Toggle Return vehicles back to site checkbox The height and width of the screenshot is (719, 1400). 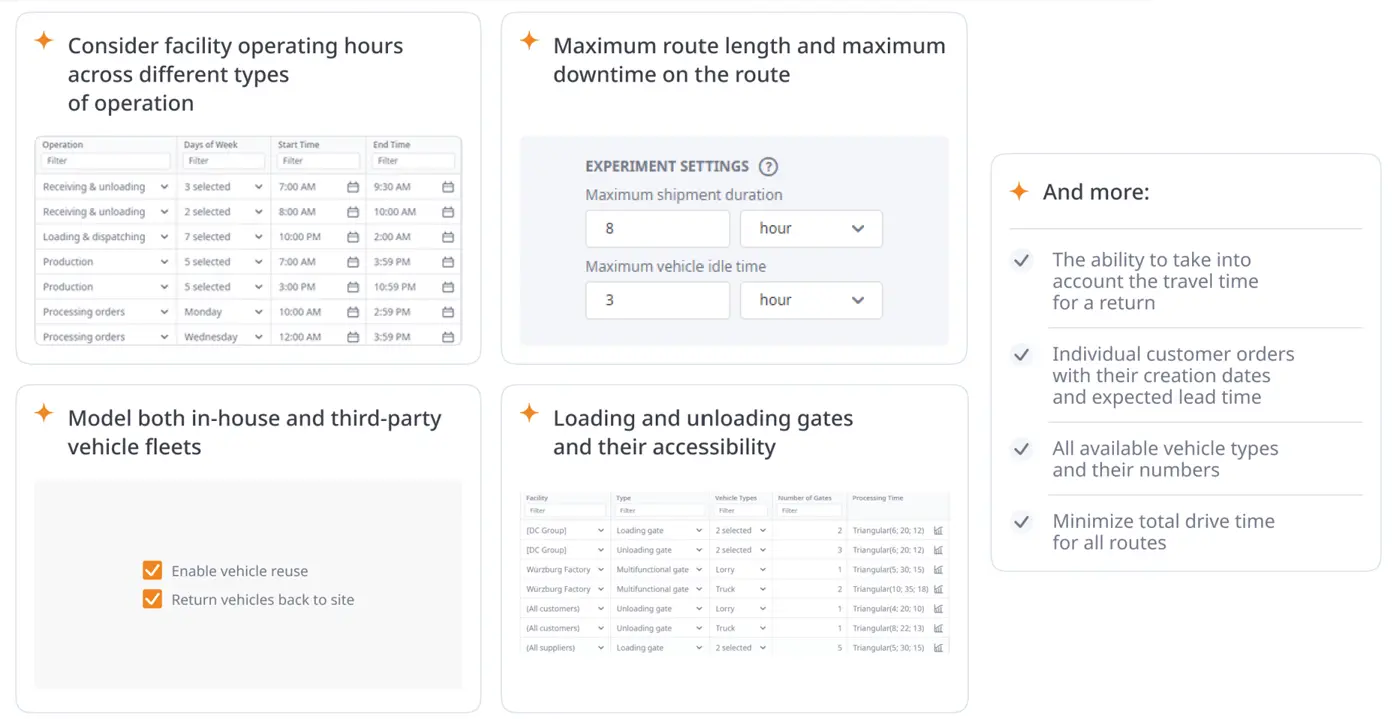(152, 600)
